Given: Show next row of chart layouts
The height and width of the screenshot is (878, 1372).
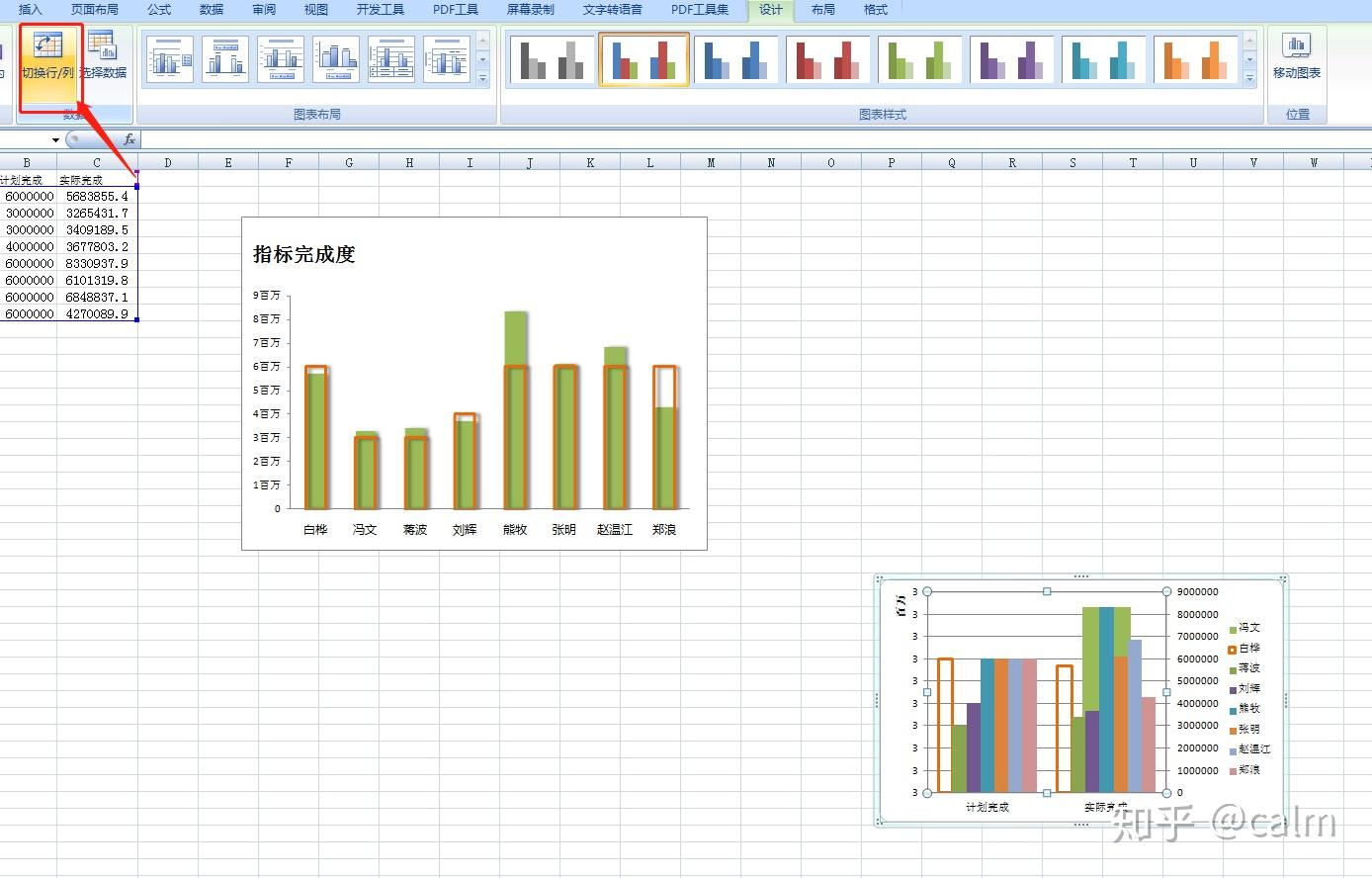Looking at the screenshot, I should pyautogui.click(x=483, y=59).
